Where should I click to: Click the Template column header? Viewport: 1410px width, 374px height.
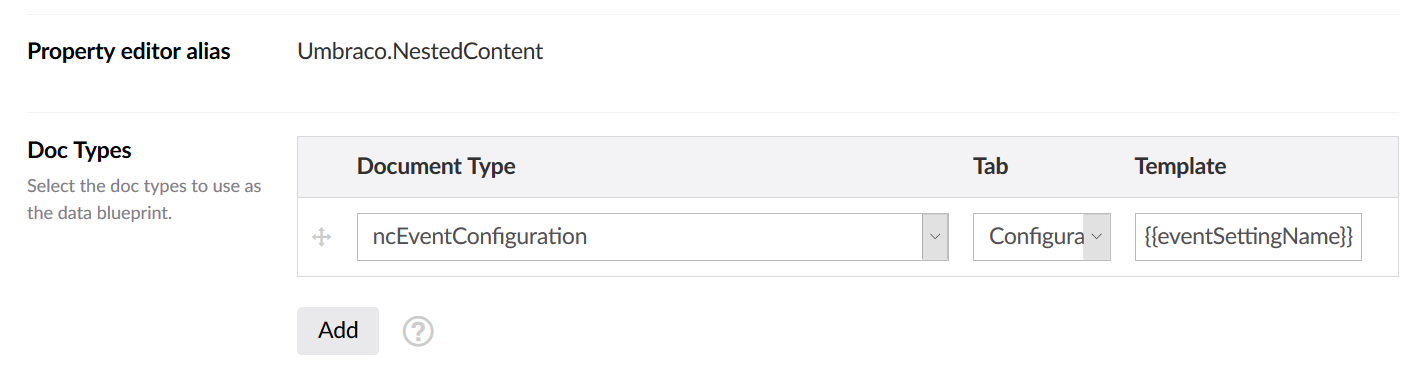1180,167
